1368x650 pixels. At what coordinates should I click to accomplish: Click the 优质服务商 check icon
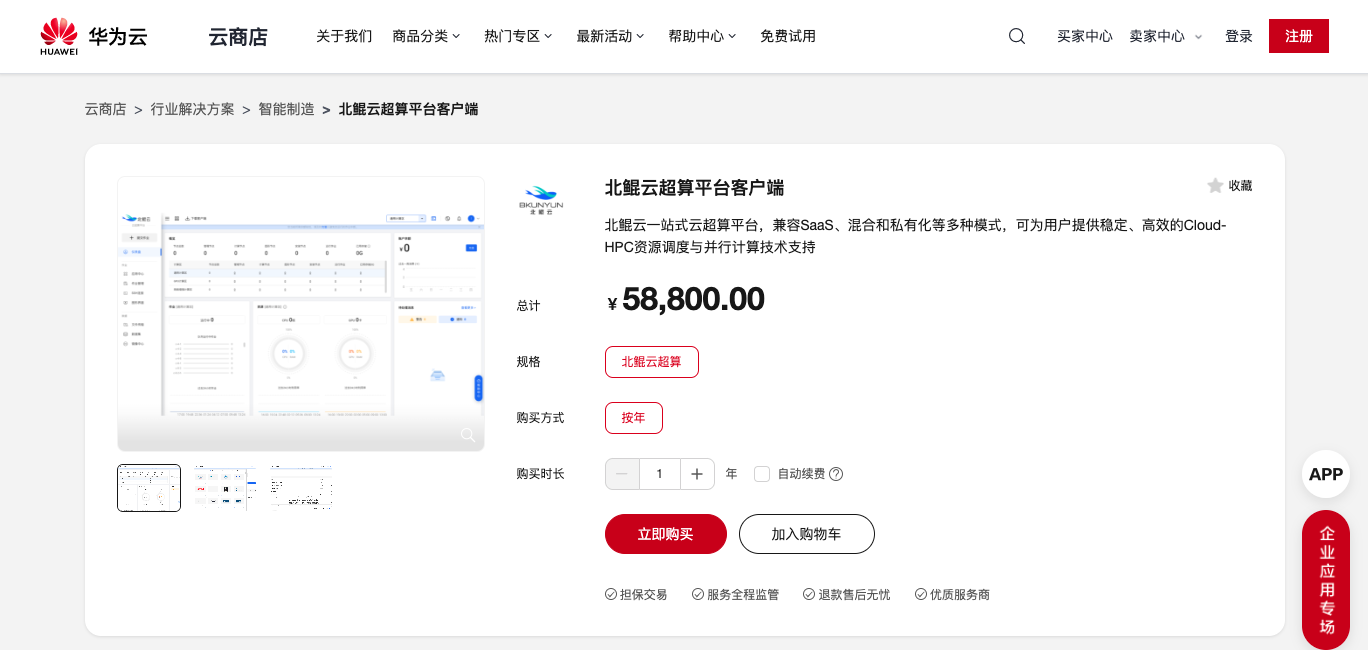pyautogui.click(x=921, y=594)
